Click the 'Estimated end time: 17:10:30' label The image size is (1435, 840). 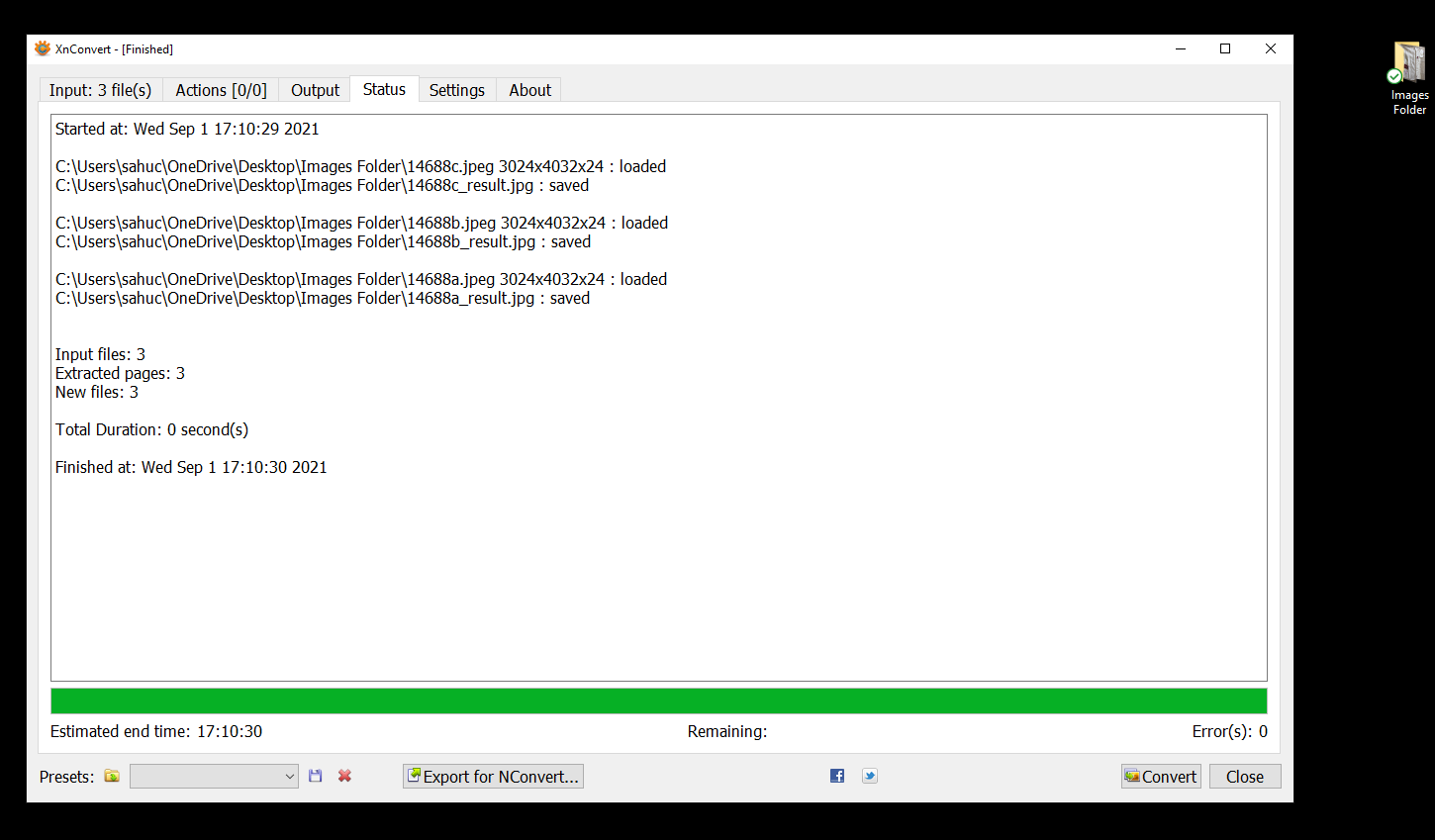tap(156, 731)
